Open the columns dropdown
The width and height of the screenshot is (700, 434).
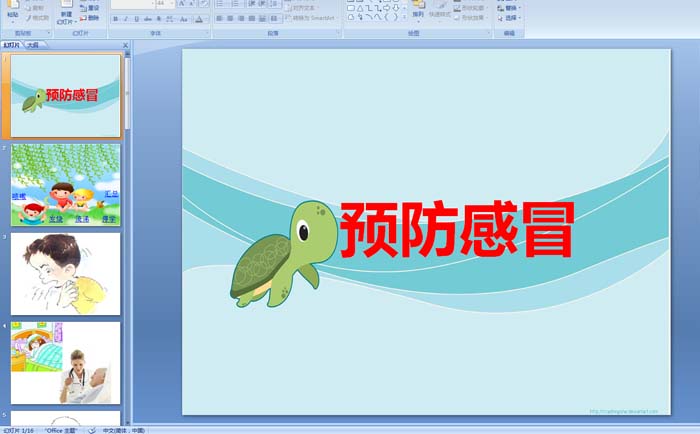coord(275,18)
